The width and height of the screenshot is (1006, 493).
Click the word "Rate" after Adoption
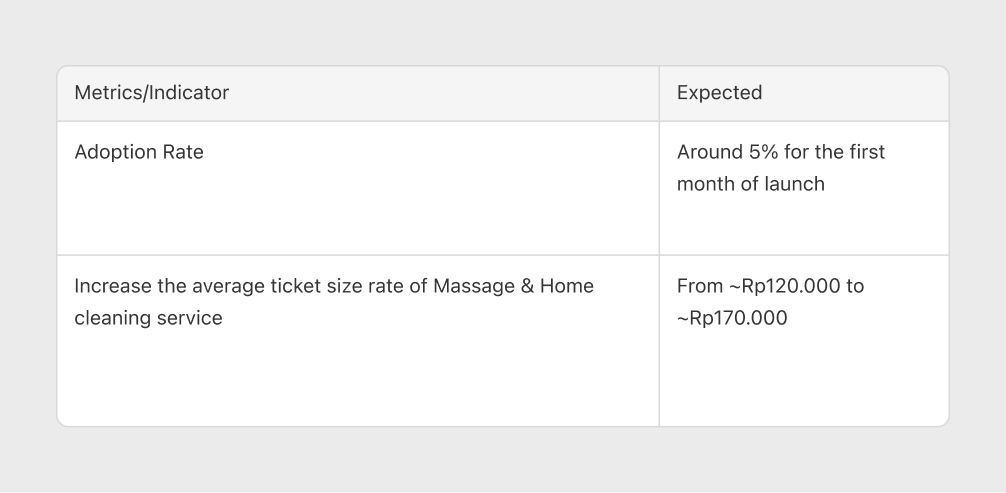click(x=182, y=152)
